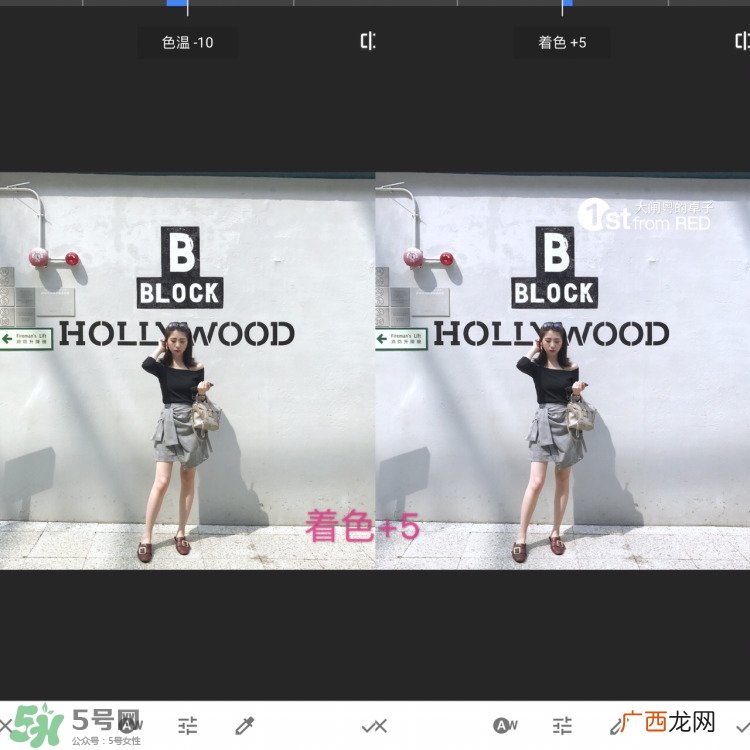Apply auto white balance AW in right screenshot
Screen dimensions: 750x750
(x=505, y=726)
